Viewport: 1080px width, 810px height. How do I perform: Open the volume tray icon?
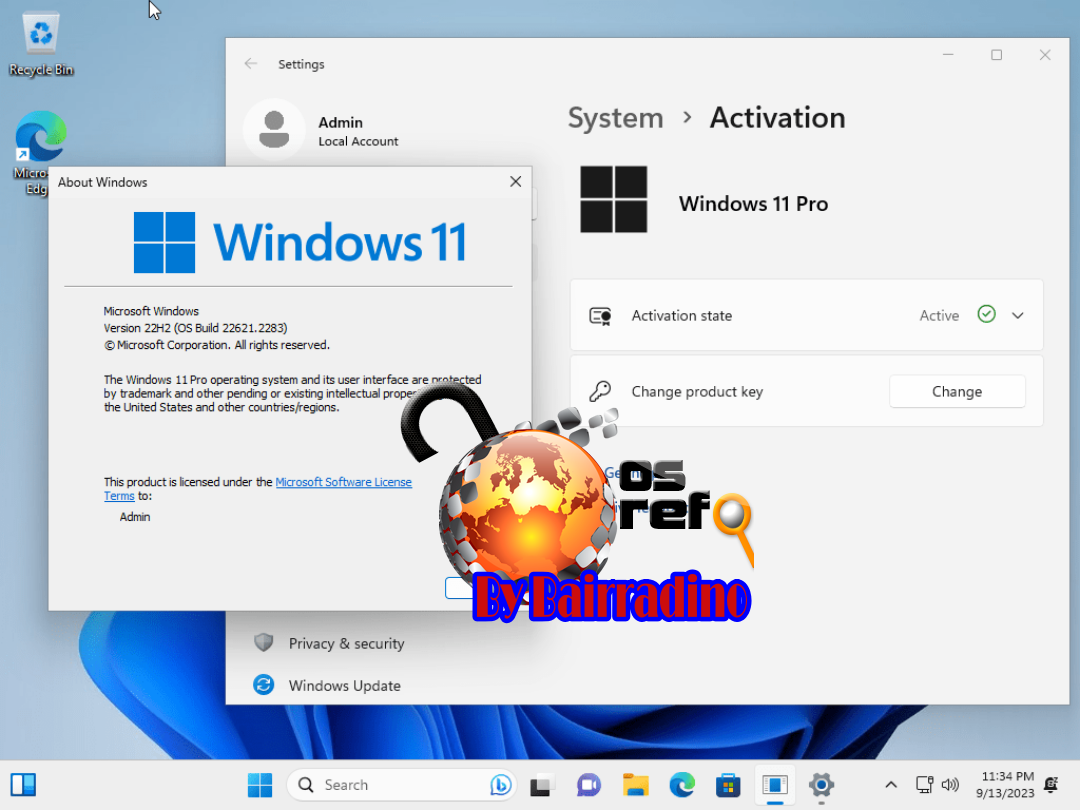[x=951, y=785]
